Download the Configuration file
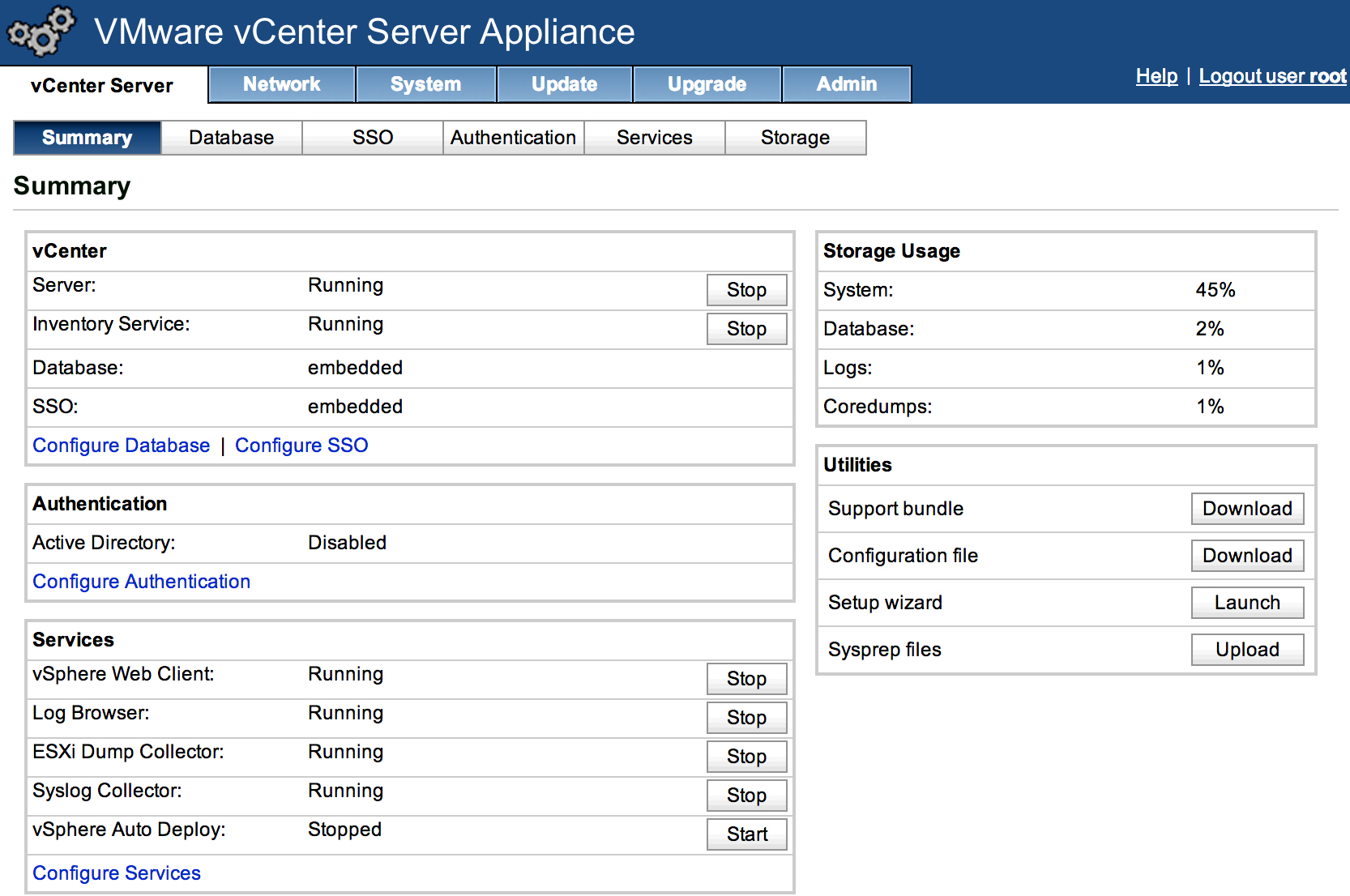This screenshot has width=1350, height=896. tap(1247, 556)
